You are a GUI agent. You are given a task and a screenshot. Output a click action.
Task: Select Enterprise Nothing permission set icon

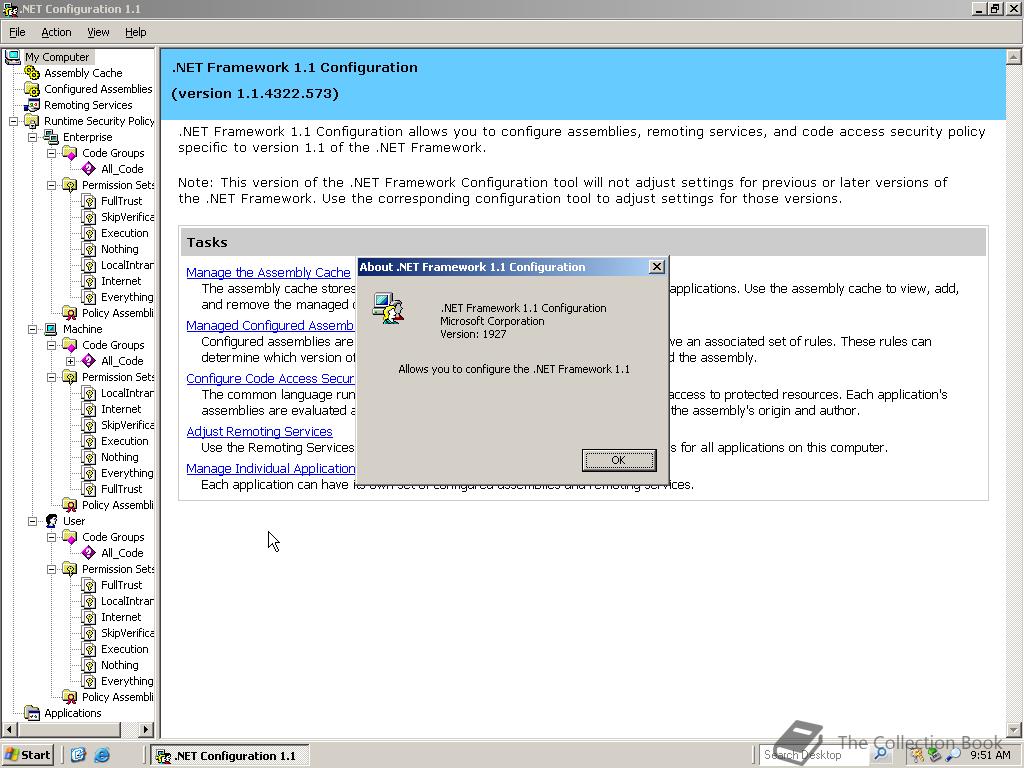coord(89,249)
